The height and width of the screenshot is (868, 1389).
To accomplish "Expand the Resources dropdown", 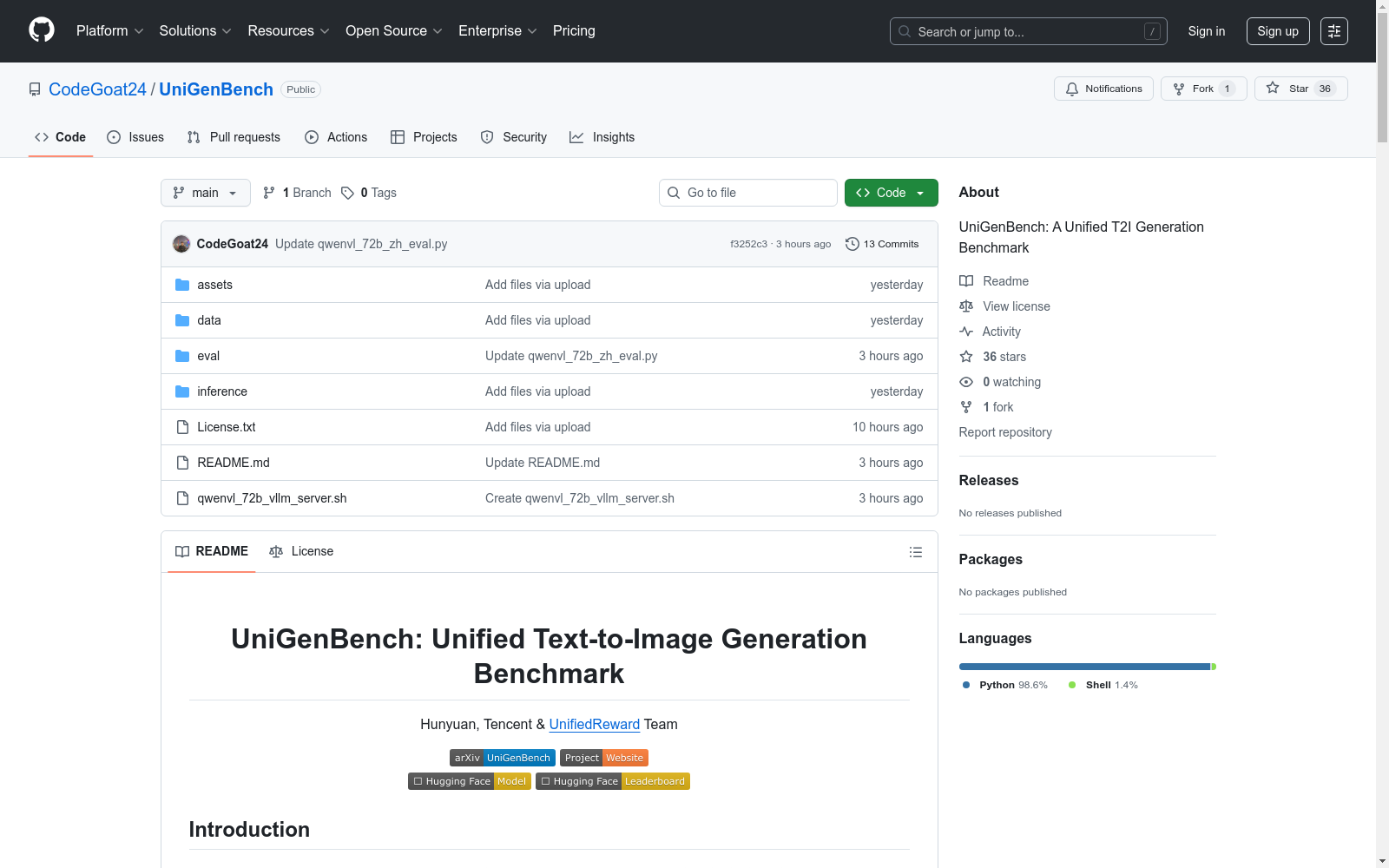I will tap(288, 31).
